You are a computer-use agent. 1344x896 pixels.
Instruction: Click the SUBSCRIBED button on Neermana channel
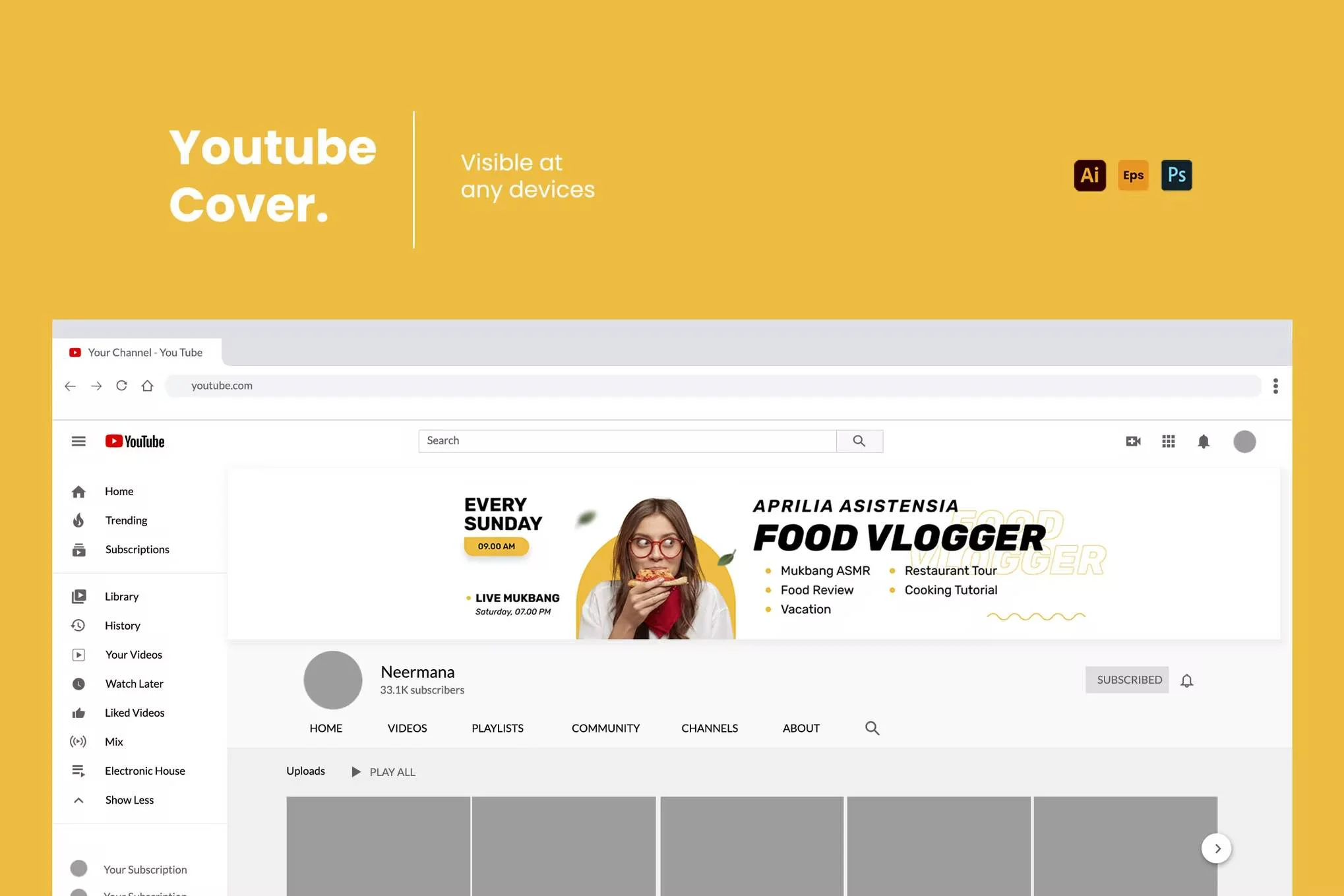click(x=1129, y=680)
